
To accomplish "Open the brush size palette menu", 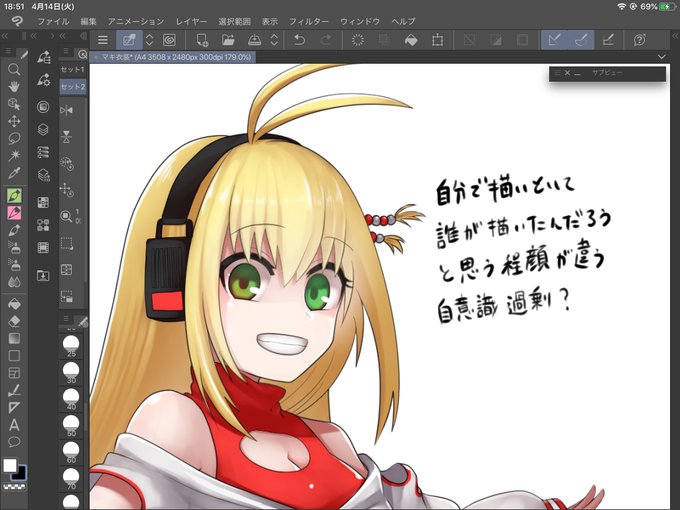I will coord(66,319).
